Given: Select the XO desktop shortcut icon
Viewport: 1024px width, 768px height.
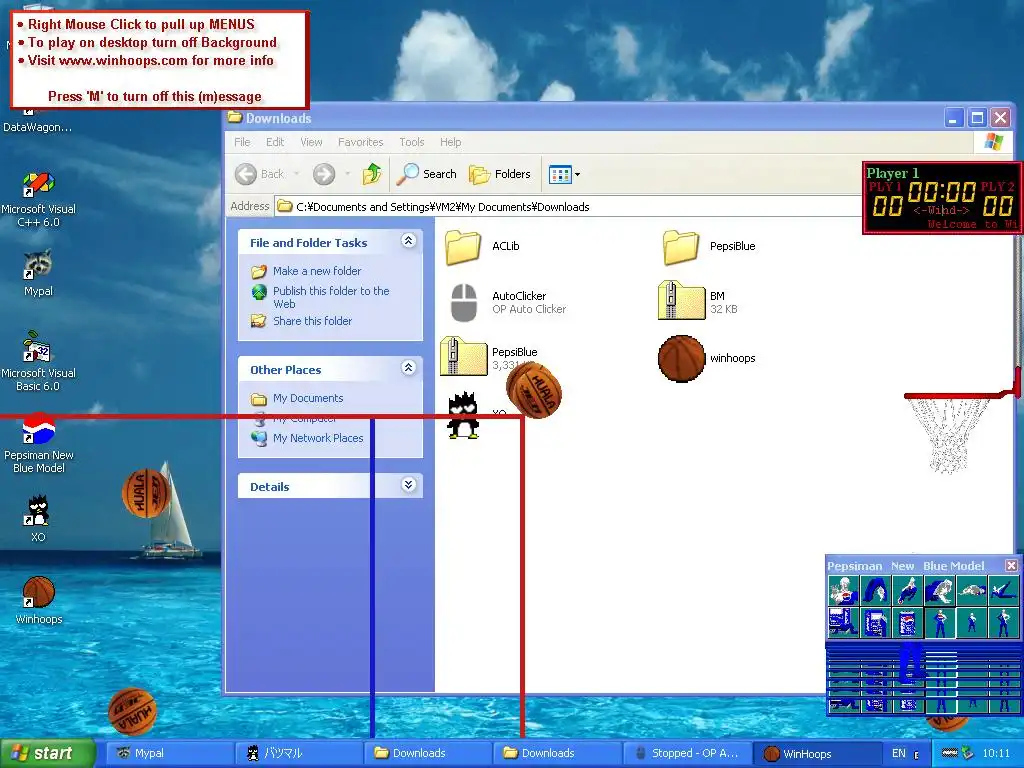Looking at the screenshot, I should pyautogui.click(x=38, y=519).
